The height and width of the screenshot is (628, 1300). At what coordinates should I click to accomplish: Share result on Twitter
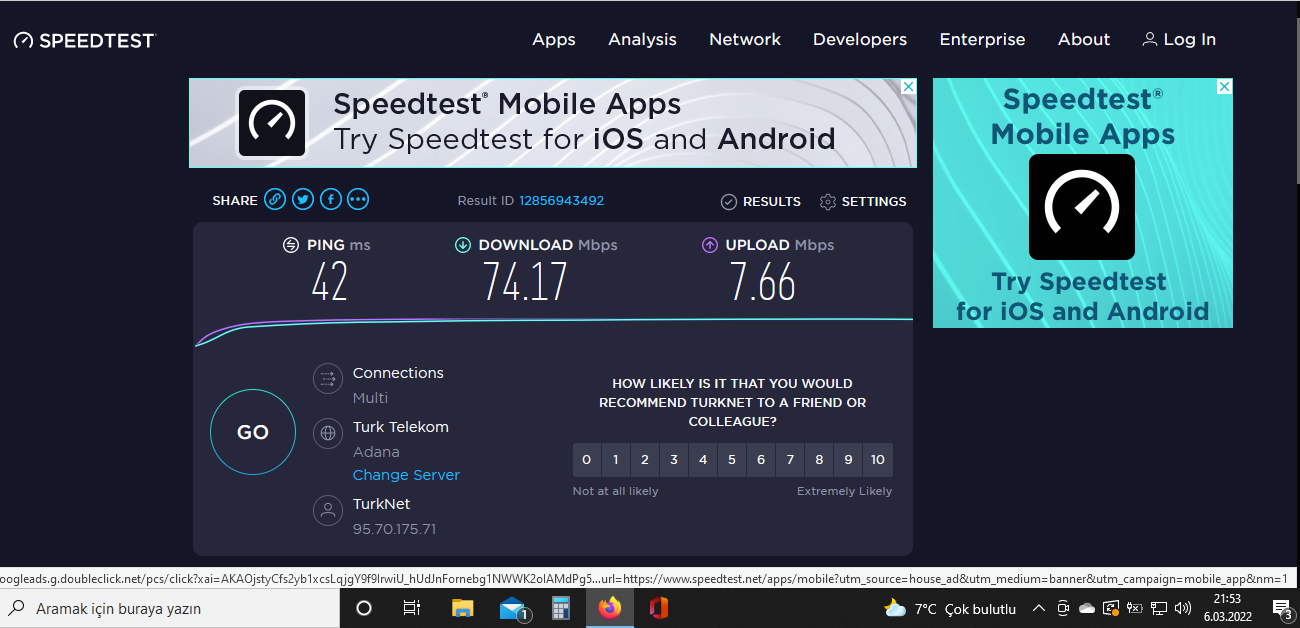click(x=303, y=200)
